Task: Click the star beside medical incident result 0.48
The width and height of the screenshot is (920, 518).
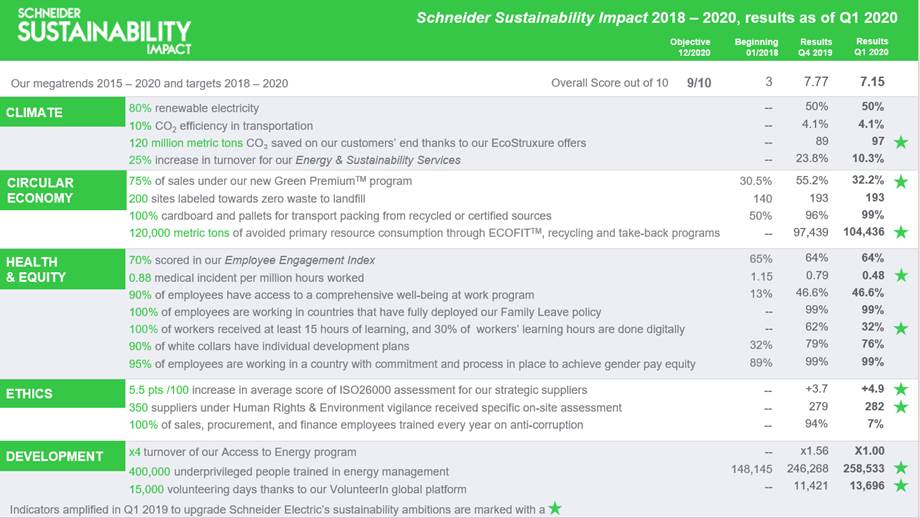Action: pyautogui.click(x=900, y=276)
